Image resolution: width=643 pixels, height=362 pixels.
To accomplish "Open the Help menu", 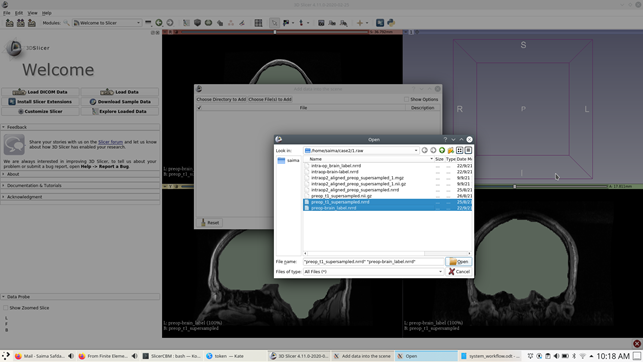I will click(x=46, y=13).
